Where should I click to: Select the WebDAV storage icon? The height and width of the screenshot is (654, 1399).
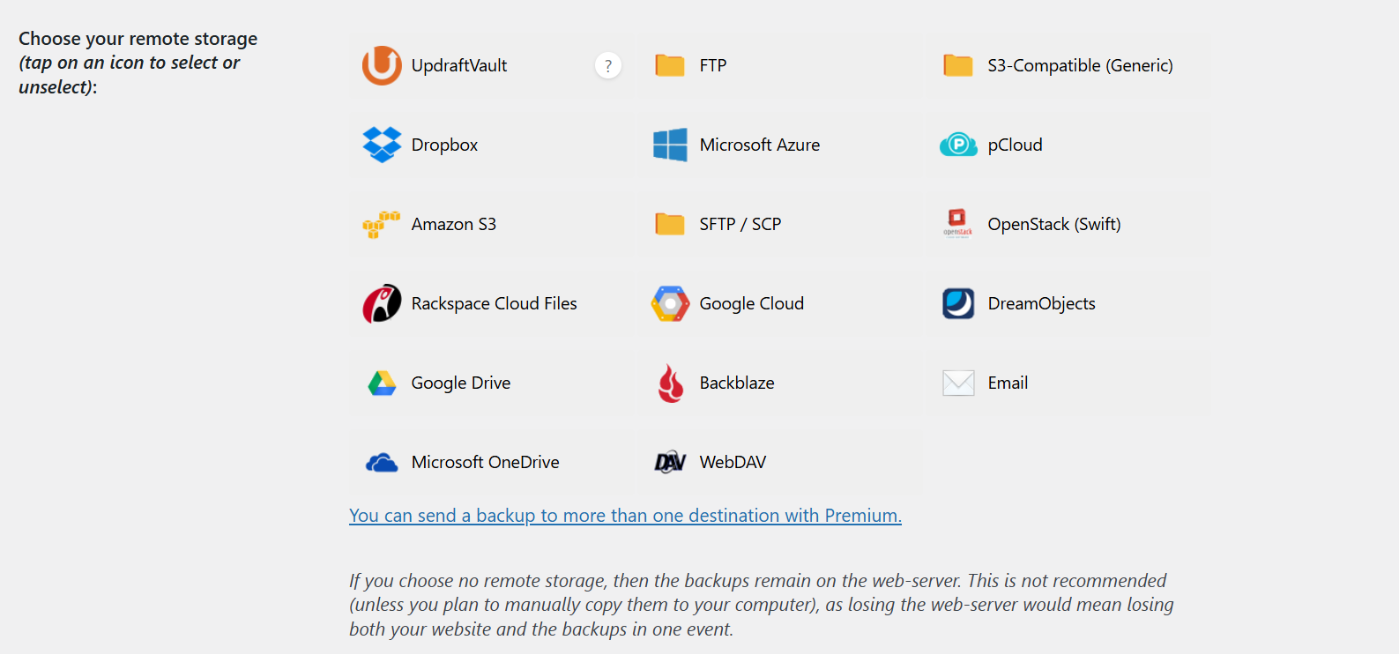point(668,461)
